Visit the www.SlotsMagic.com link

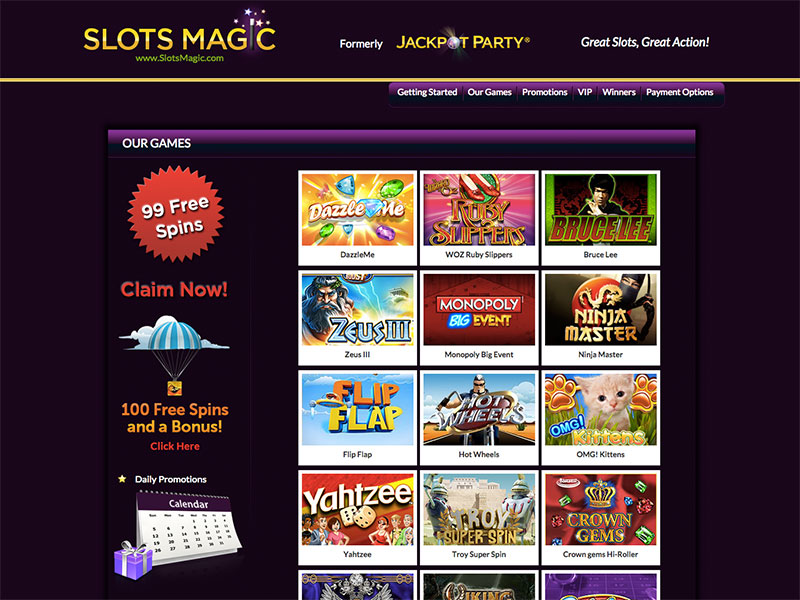[180, 58]
